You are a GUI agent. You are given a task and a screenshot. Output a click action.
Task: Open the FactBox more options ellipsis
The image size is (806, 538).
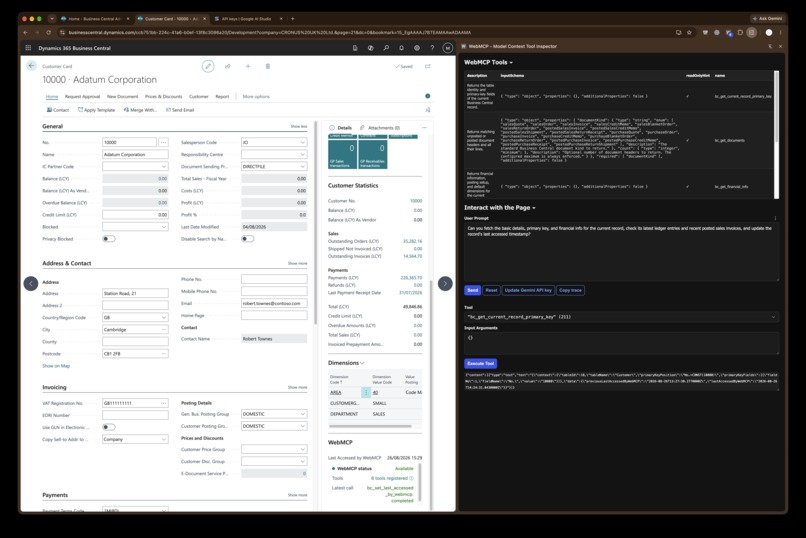click(x=424, y=127)
